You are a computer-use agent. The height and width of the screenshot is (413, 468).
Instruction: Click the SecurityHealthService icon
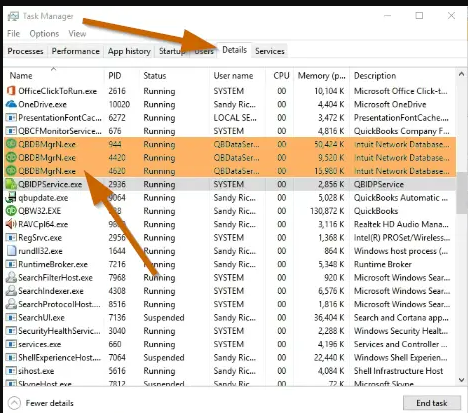click(x=11, y=331)
